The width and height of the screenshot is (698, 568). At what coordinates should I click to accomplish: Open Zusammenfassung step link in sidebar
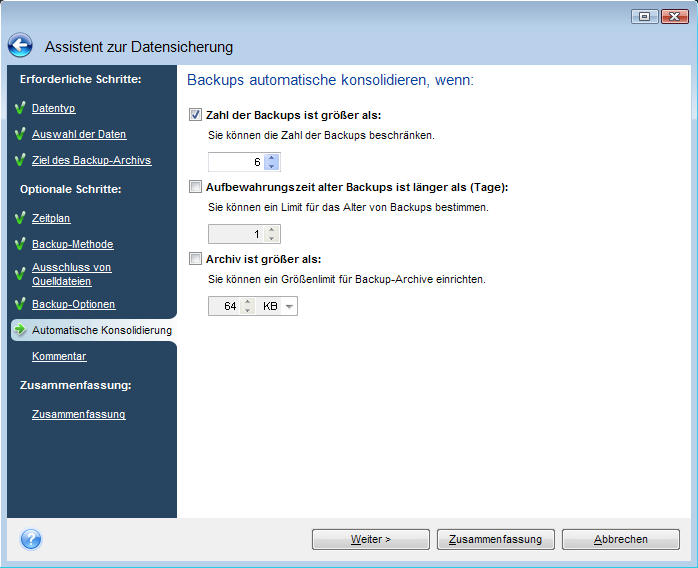click(78, 414)
